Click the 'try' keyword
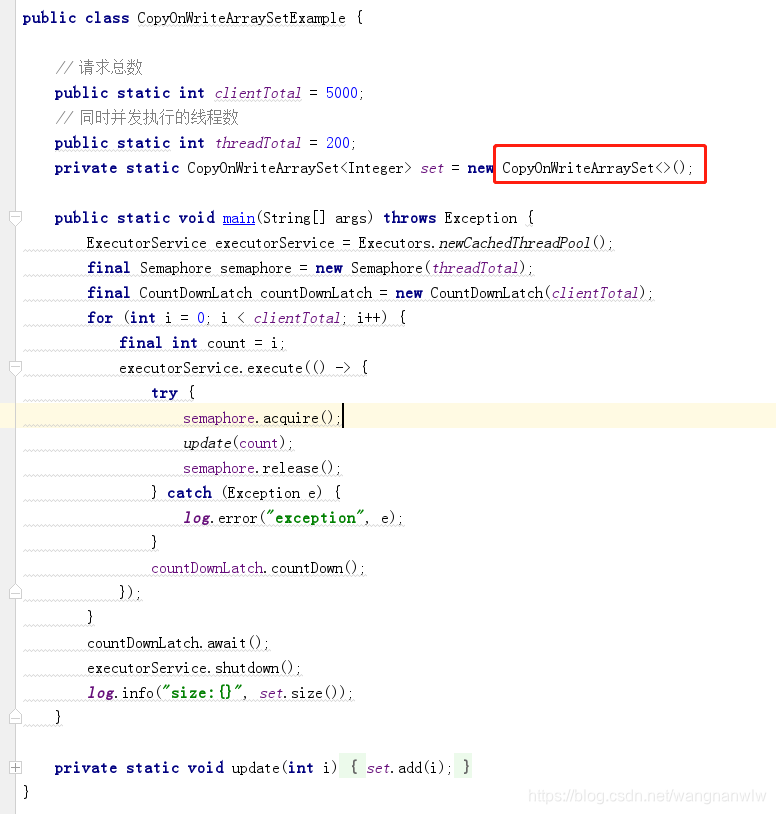 (x=165, y=393)
